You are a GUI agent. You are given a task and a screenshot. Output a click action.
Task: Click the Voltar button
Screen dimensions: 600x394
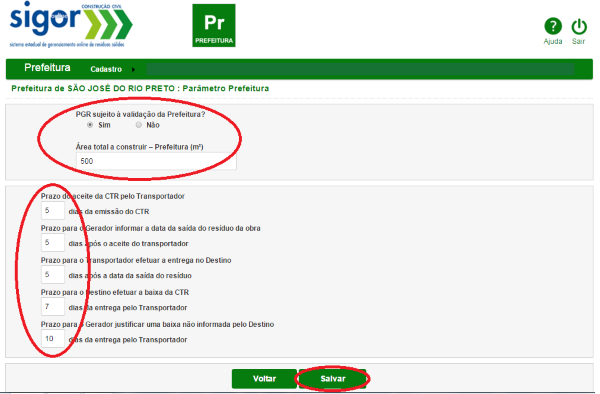(x=264, y=379)
